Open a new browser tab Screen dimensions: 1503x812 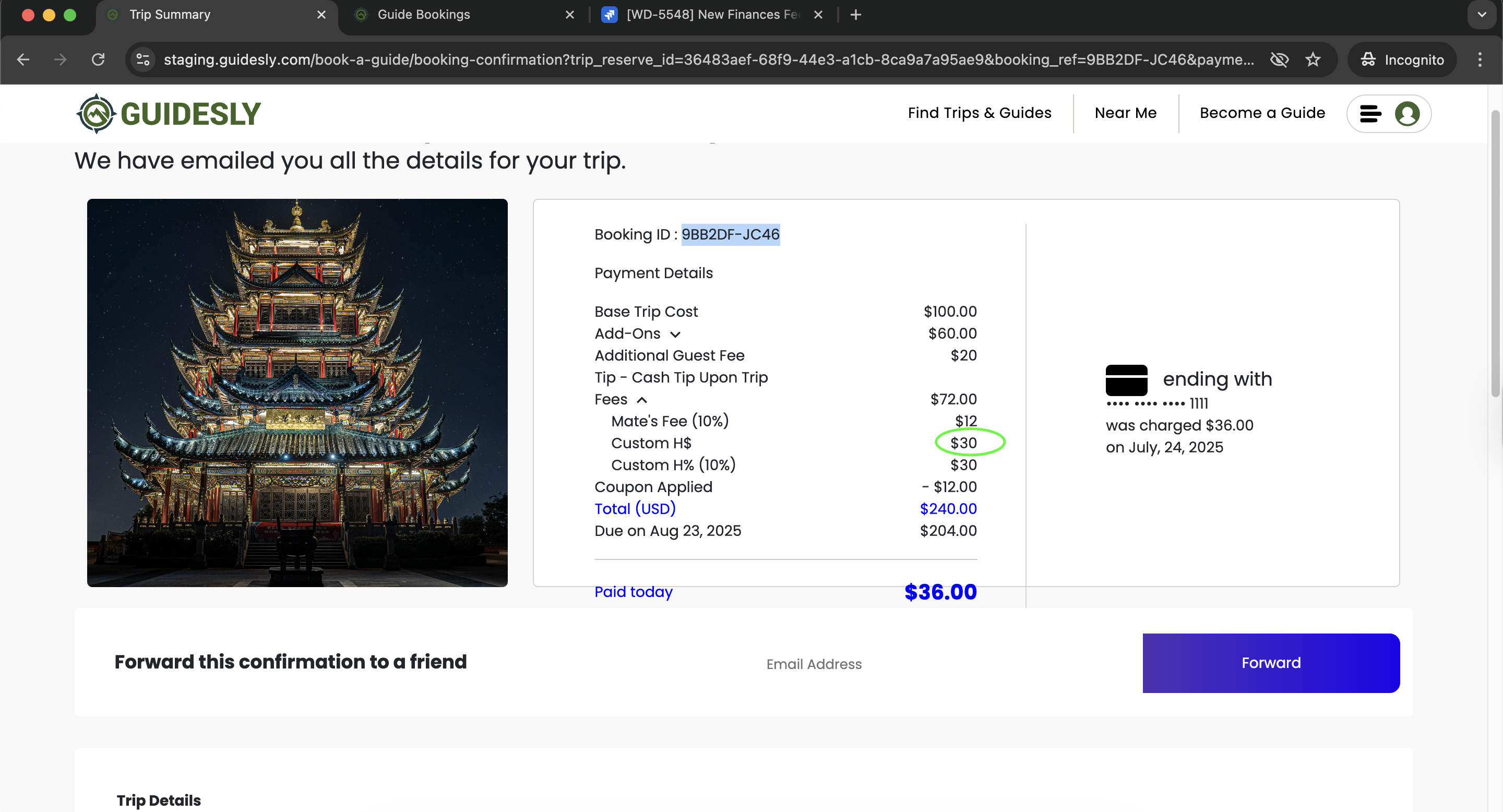tap(855, 15)
